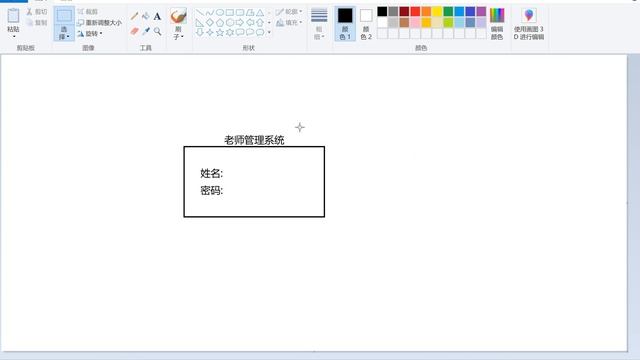
Task: Expand the full shapes gallery
Action: click(x=269, y=32)
